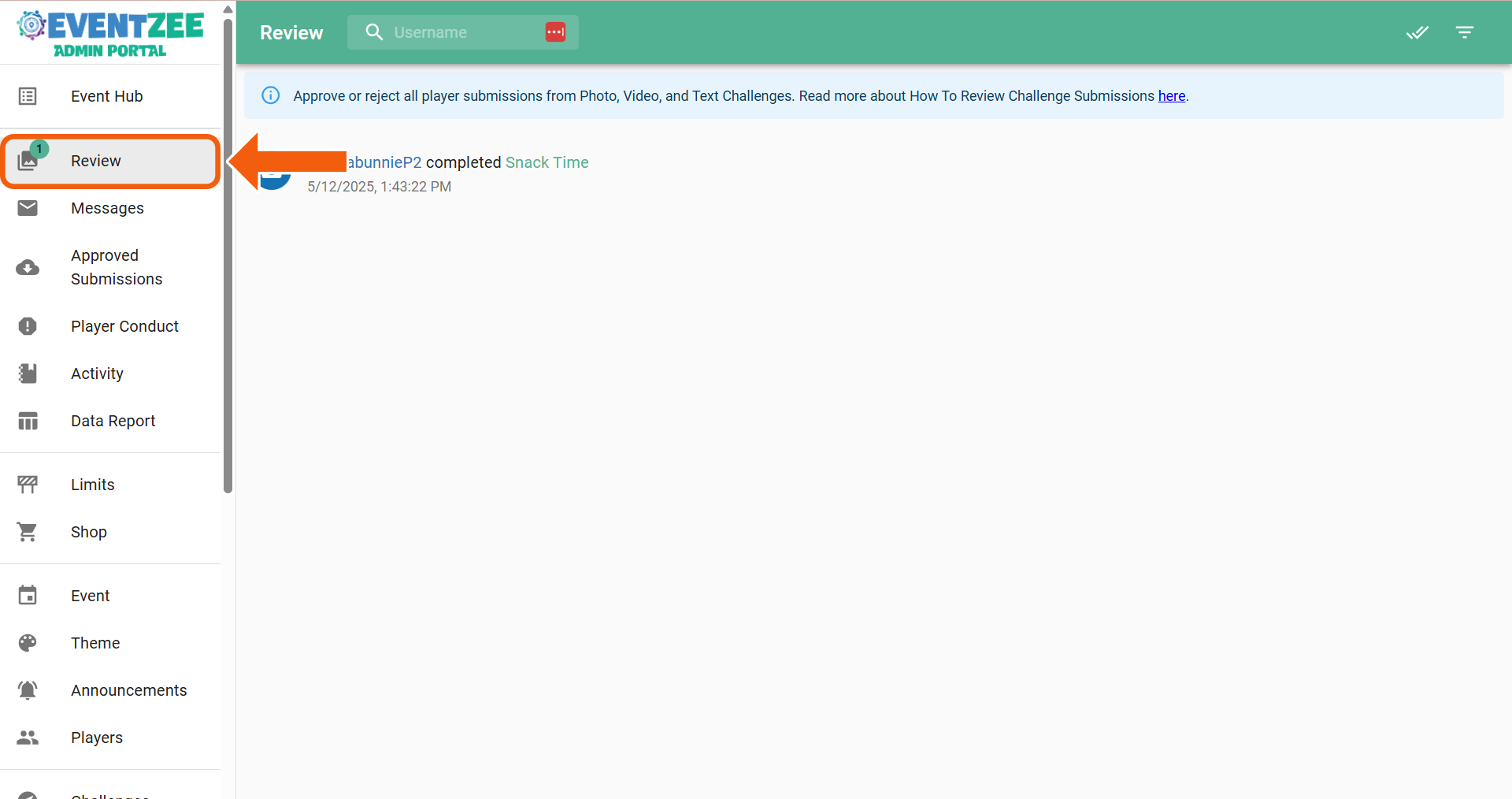The image size is (1512, 799).
Task: Click the Event calendar icon
Action: point(28,596)
